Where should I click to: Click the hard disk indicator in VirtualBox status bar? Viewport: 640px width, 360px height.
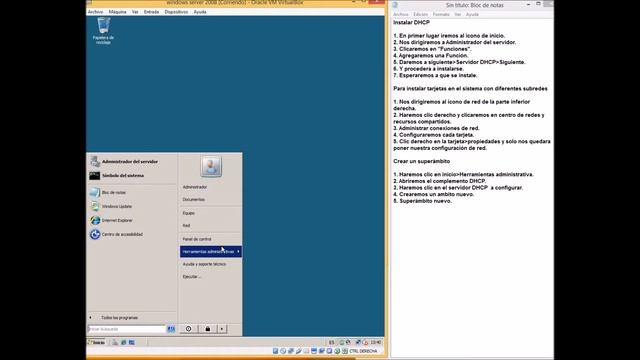pyautogui.click(x=276, y=351)
